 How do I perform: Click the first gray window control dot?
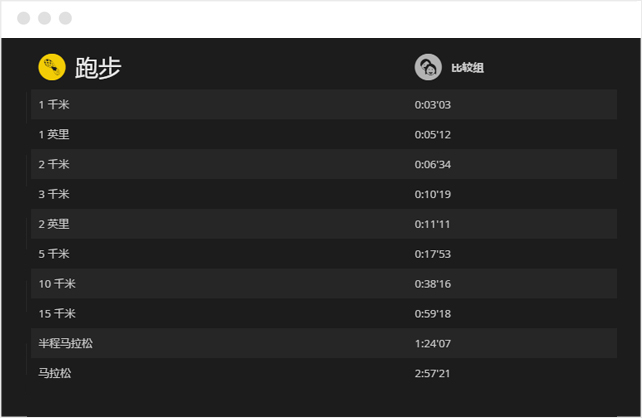pos(23,18)
